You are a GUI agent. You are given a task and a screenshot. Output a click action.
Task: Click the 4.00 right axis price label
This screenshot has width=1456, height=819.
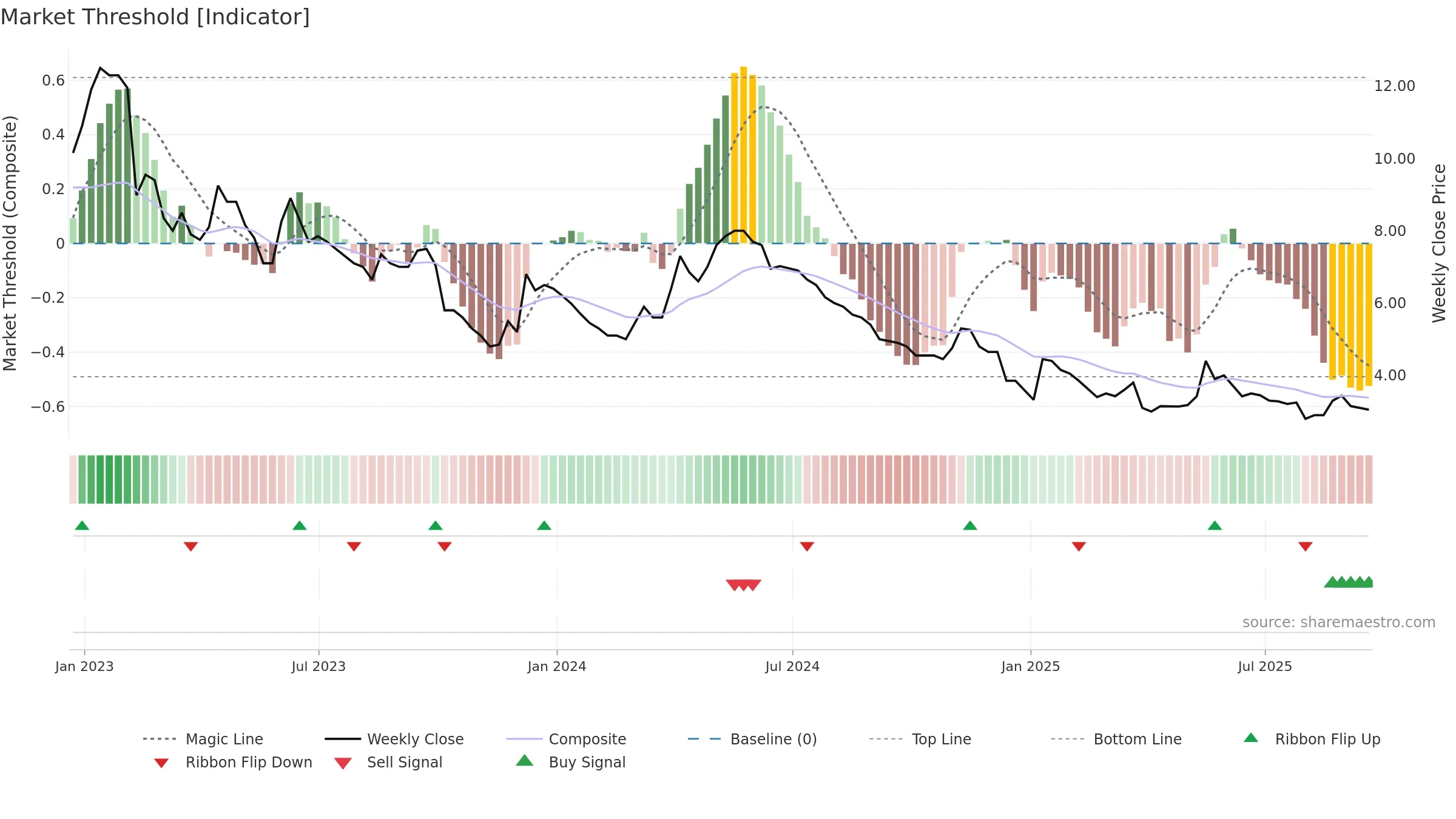[x=1390, y=376]
